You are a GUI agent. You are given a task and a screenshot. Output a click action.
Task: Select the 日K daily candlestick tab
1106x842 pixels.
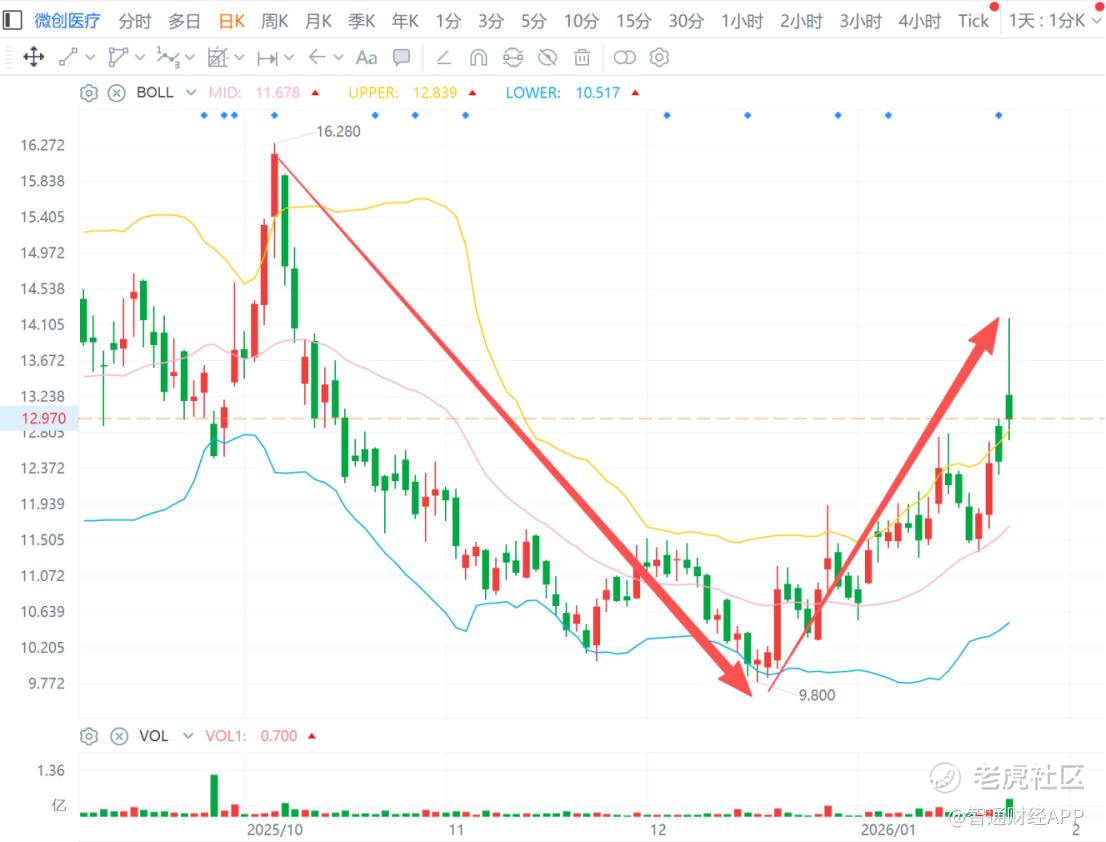tap(231, 21)
